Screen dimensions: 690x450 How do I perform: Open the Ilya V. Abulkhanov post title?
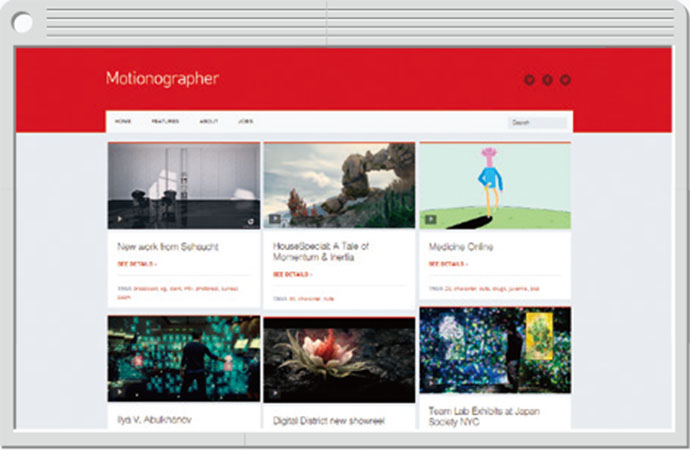tap(154, 420)
